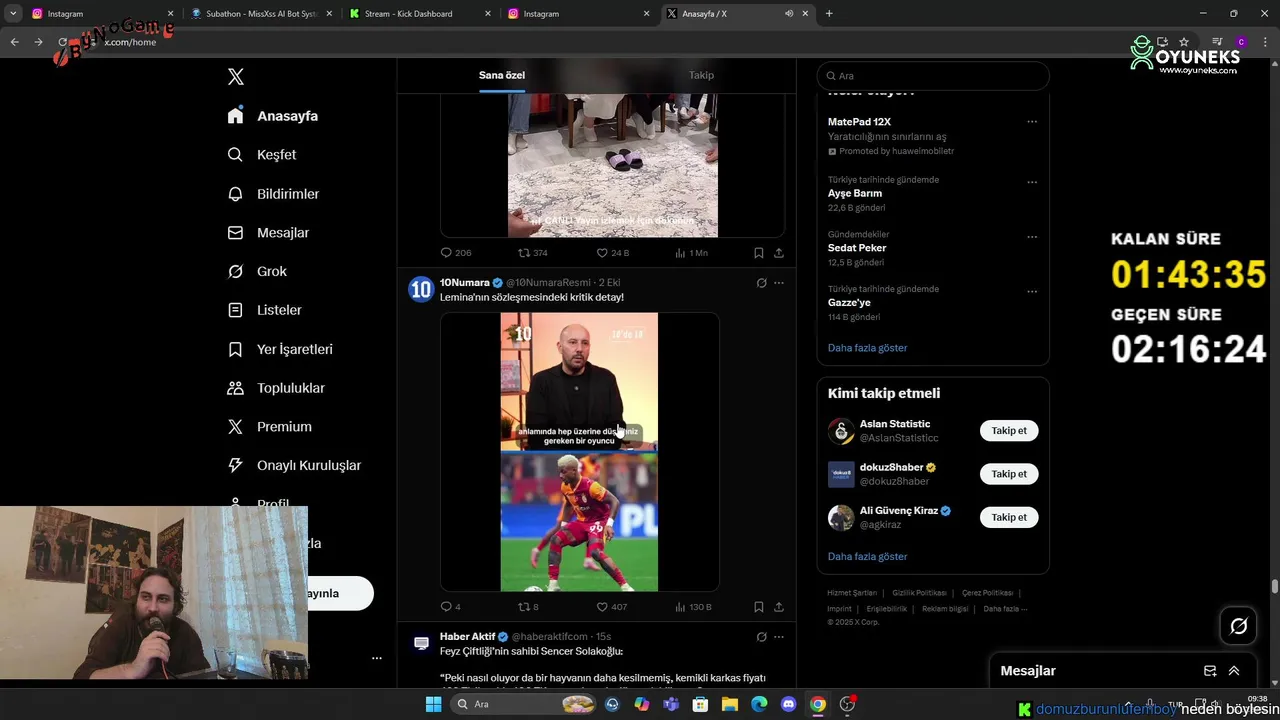Share the 10Numara post
The width and height of the screenshot is (1280, 720).
point(779,607)
